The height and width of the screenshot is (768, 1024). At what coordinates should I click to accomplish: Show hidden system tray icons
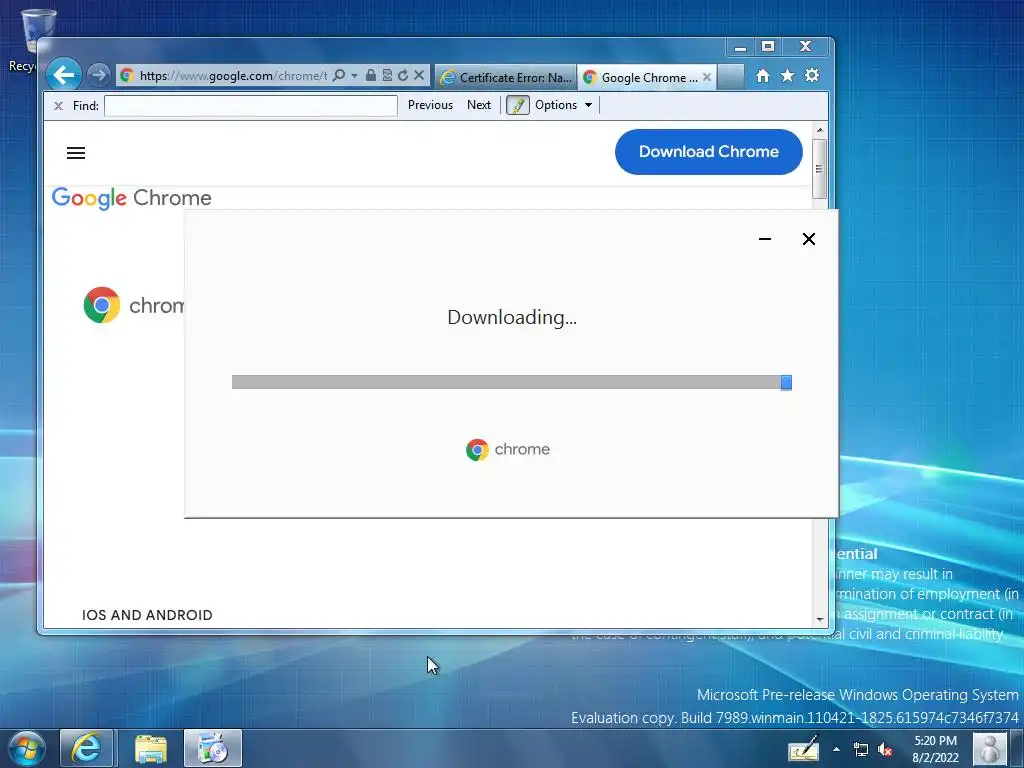(837, 749)
